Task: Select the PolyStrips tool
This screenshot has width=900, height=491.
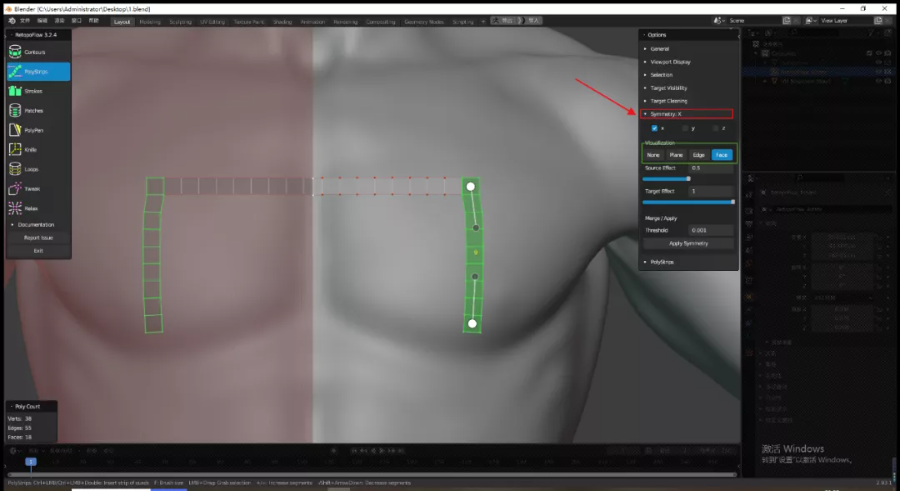Action: coord(38,72)
